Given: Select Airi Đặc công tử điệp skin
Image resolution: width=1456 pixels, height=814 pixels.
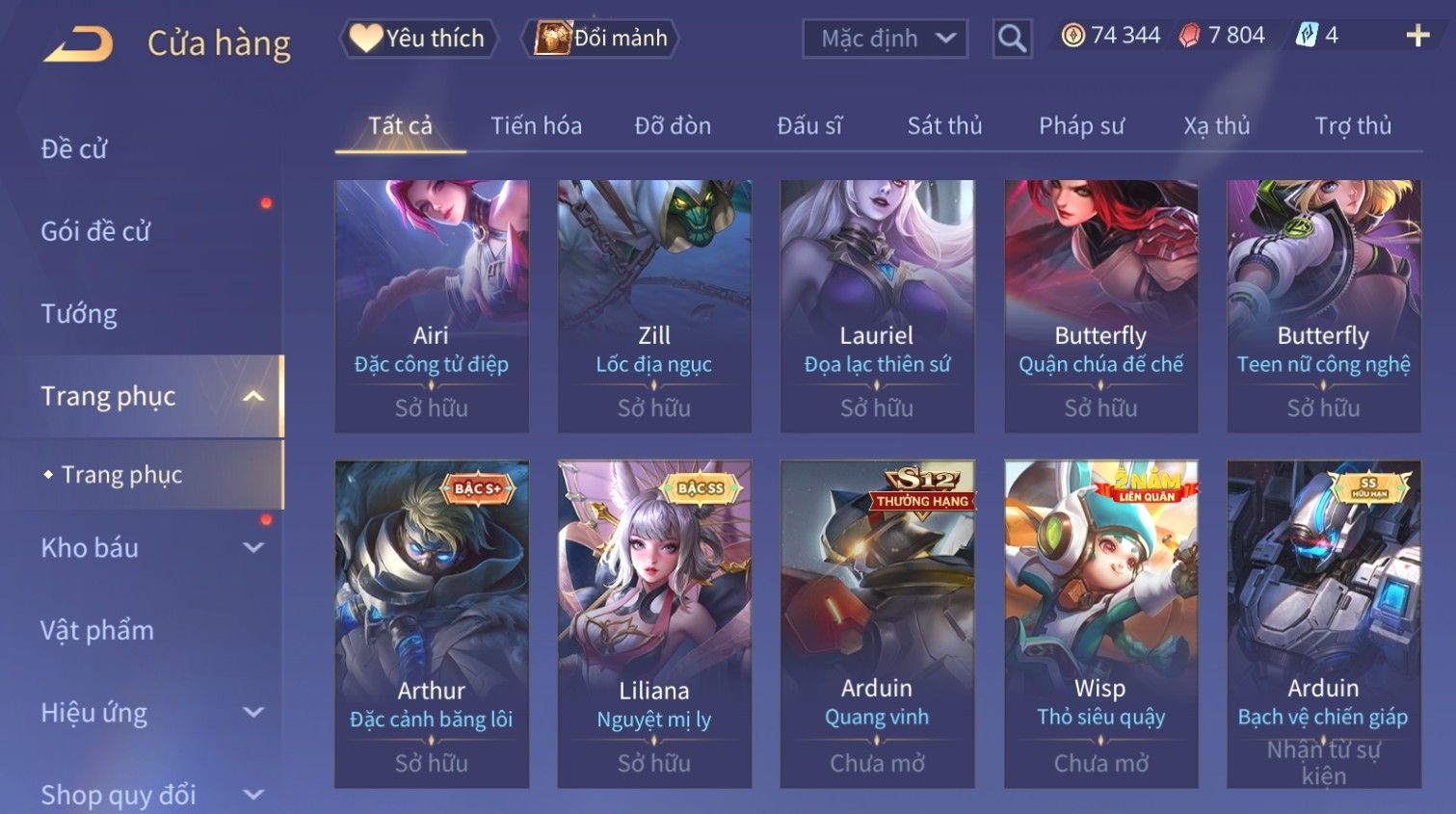Looking at the screenshot, I should pyautogui.click(x=431, y=306).
